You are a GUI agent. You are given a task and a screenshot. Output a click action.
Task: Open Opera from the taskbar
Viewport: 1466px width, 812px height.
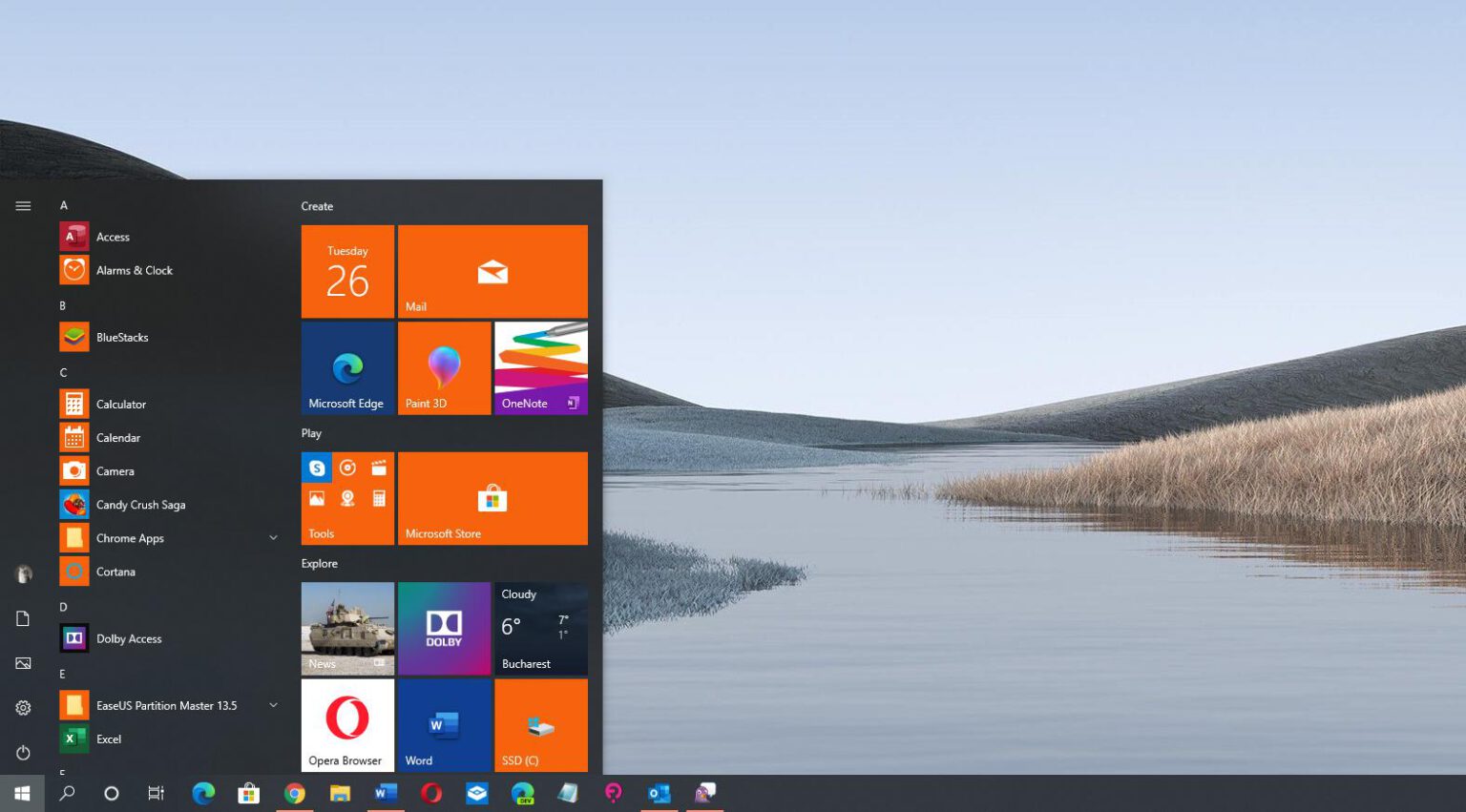coord(431,793)
